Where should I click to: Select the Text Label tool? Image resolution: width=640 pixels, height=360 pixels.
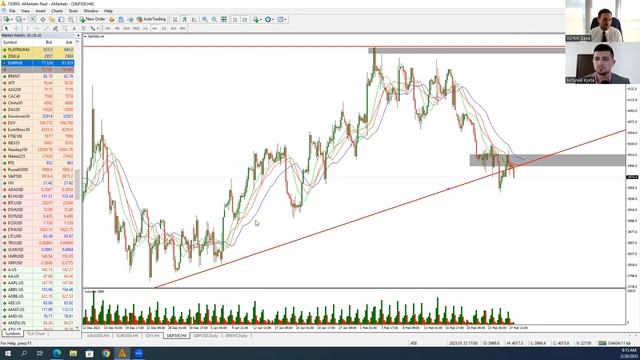pos(83,29)
